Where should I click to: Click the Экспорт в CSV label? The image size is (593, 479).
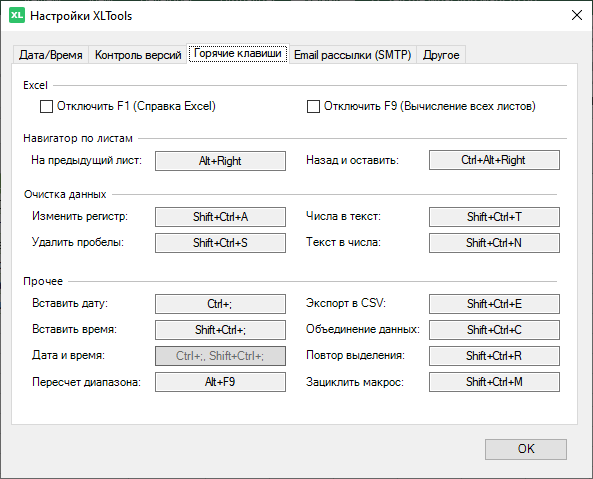click(346, 303)
